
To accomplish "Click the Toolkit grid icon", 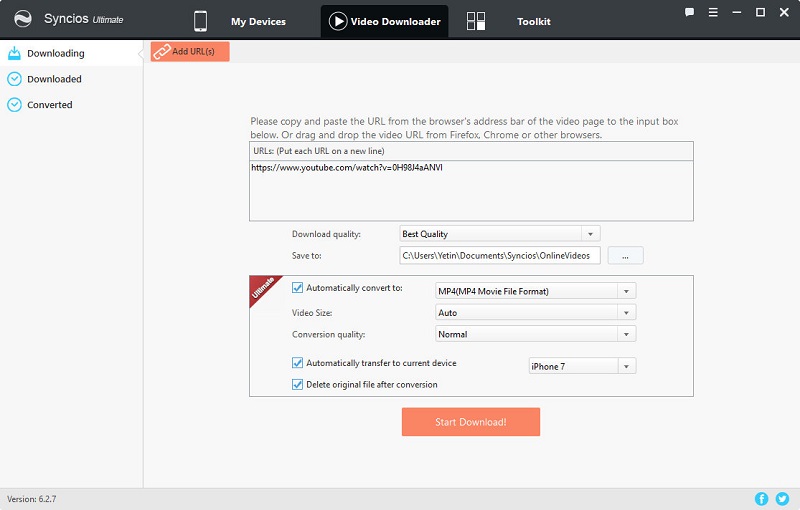I will [476, 21].
